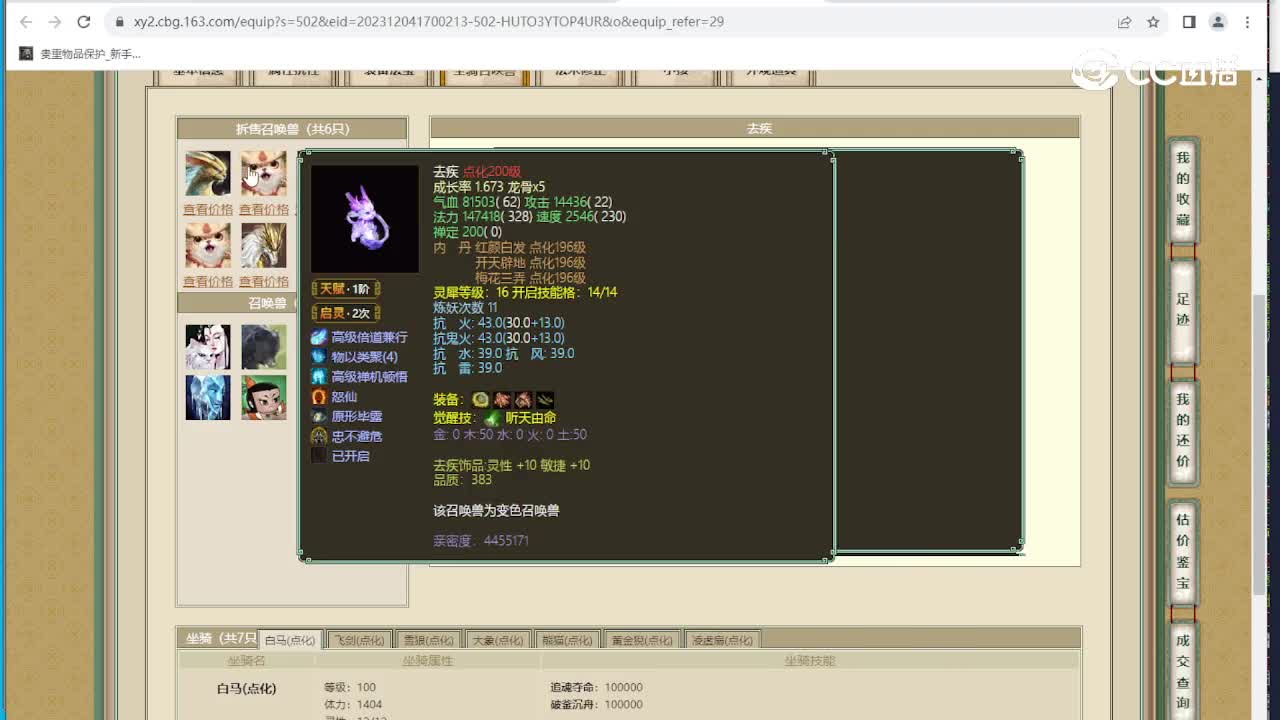Open the 估价鉴宝 side tab

click(1183, 551)
